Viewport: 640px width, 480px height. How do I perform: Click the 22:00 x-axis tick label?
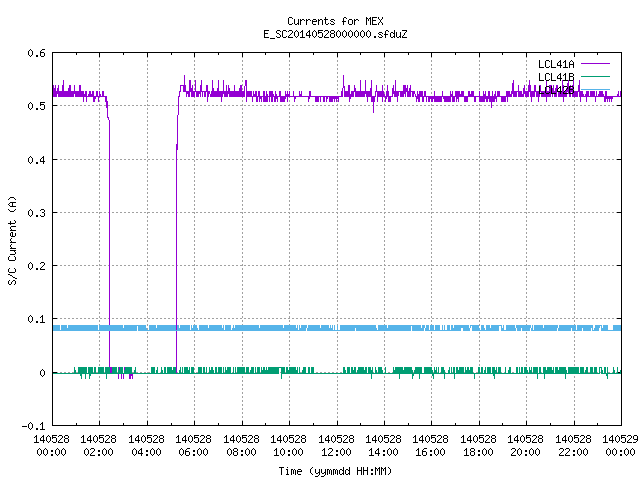tap(573, 445)
